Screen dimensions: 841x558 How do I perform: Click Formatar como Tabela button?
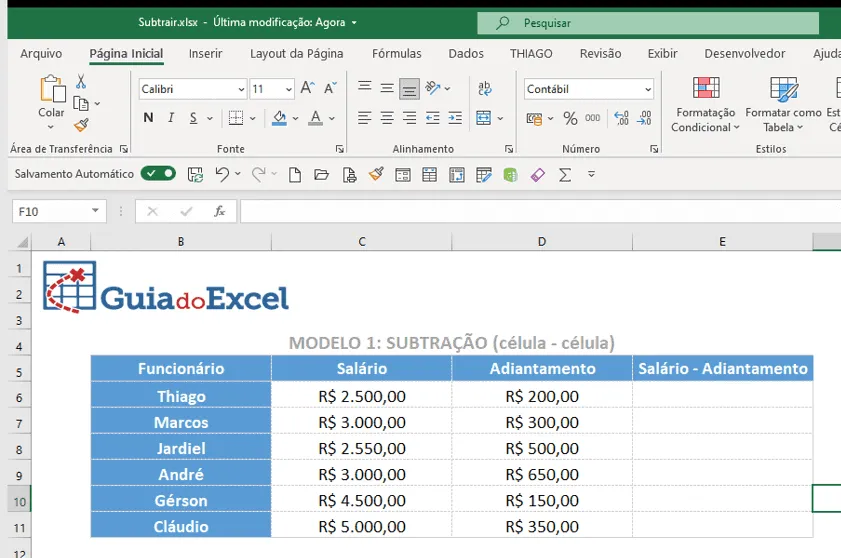click(783, 105)
